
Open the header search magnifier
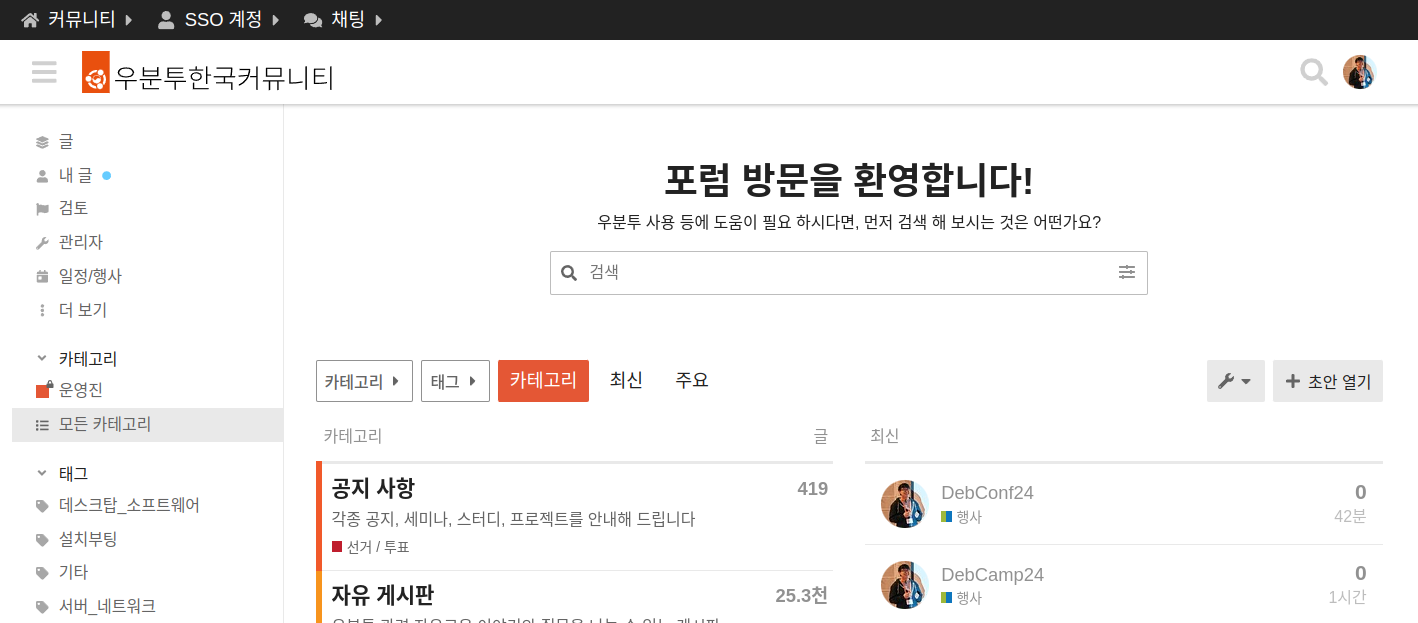(1313, 72)
